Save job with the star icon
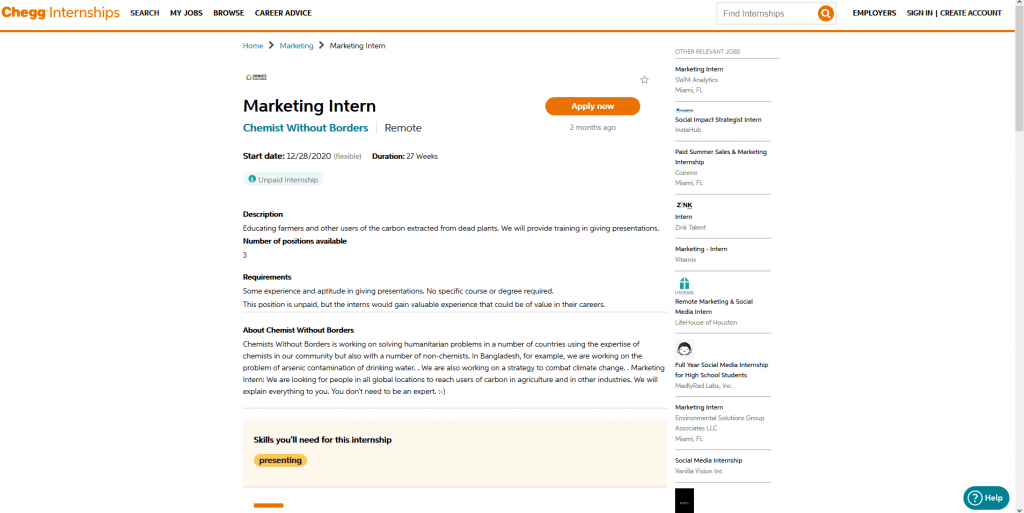This screenshot has height=513, width=1024. tap(644, 80)
